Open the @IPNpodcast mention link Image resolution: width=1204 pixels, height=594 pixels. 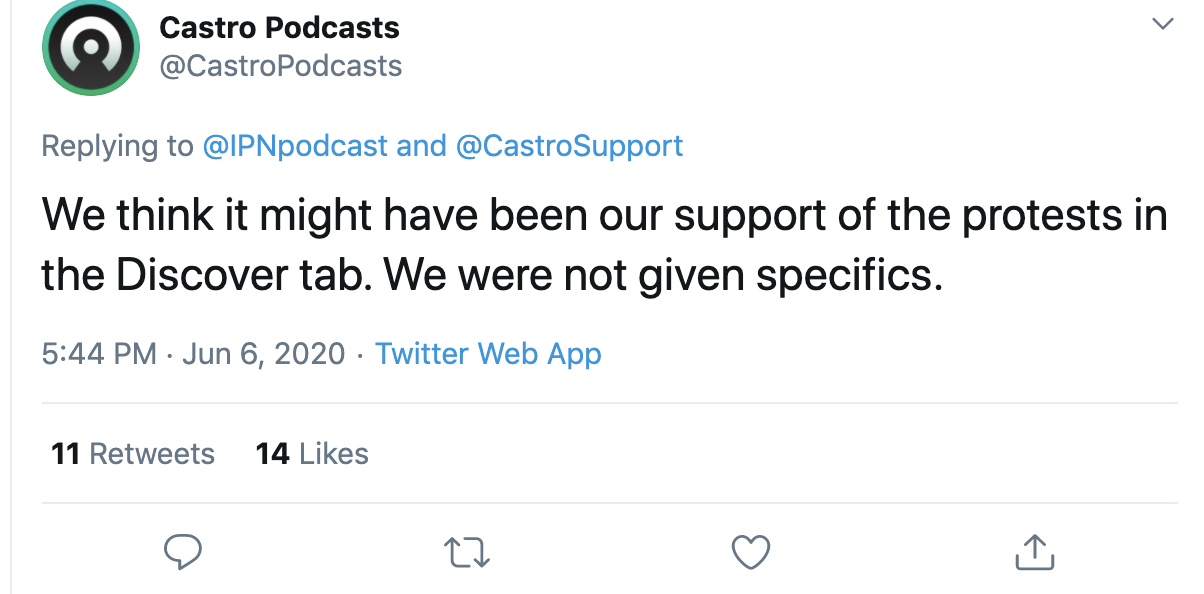pyautogui.click(x=295, y=146)
